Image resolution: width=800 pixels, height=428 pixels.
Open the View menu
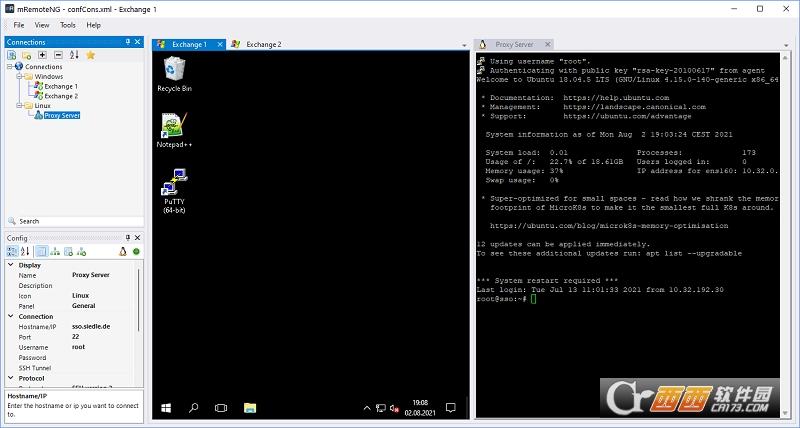click(x=42, y=25)
